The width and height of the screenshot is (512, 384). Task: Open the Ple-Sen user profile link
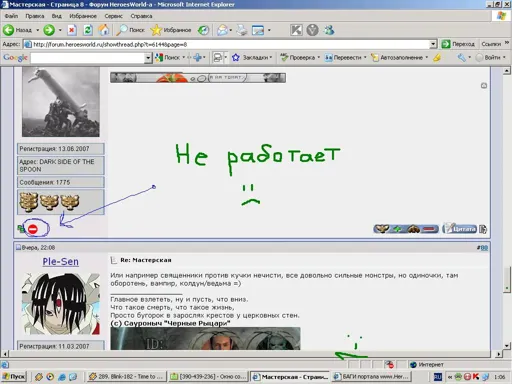(60, 262)
